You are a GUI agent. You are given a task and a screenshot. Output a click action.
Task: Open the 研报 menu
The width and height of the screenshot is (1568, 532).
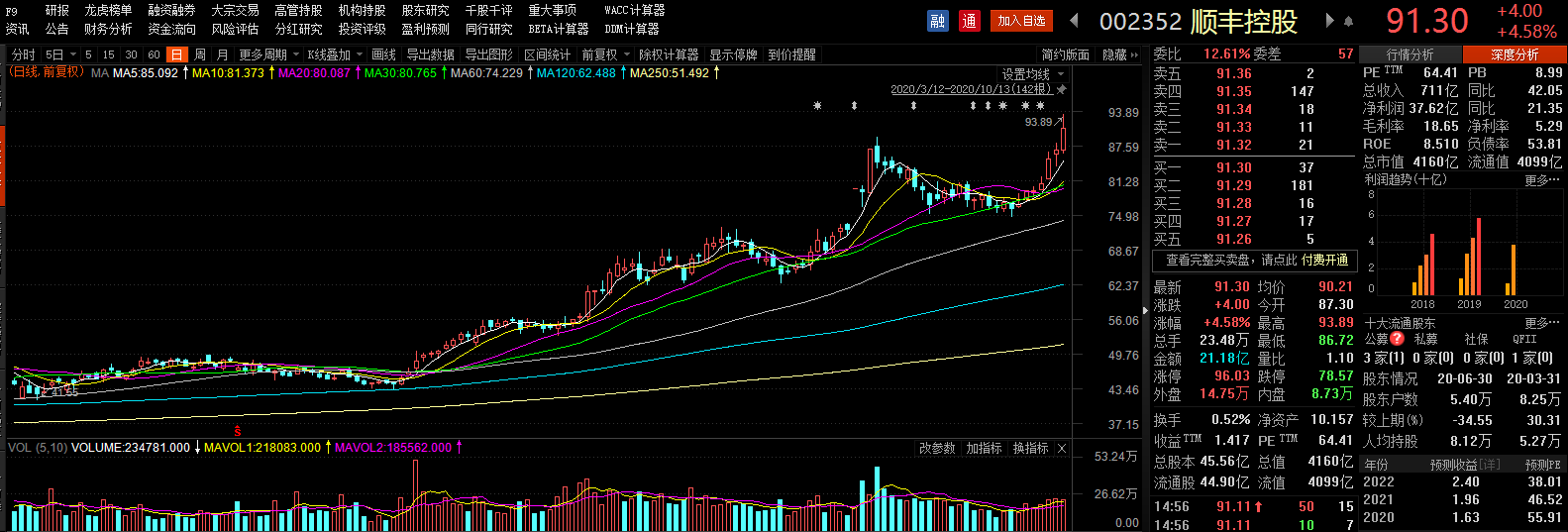(57, 10)
